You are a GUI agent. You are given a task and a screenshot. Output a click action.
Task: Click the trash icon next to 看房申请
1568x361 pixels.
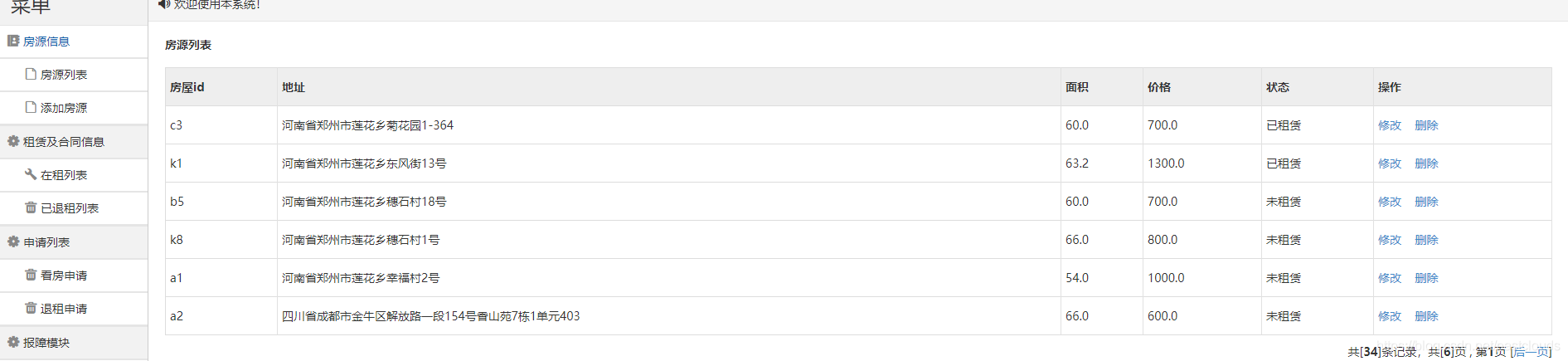[31, 275]
